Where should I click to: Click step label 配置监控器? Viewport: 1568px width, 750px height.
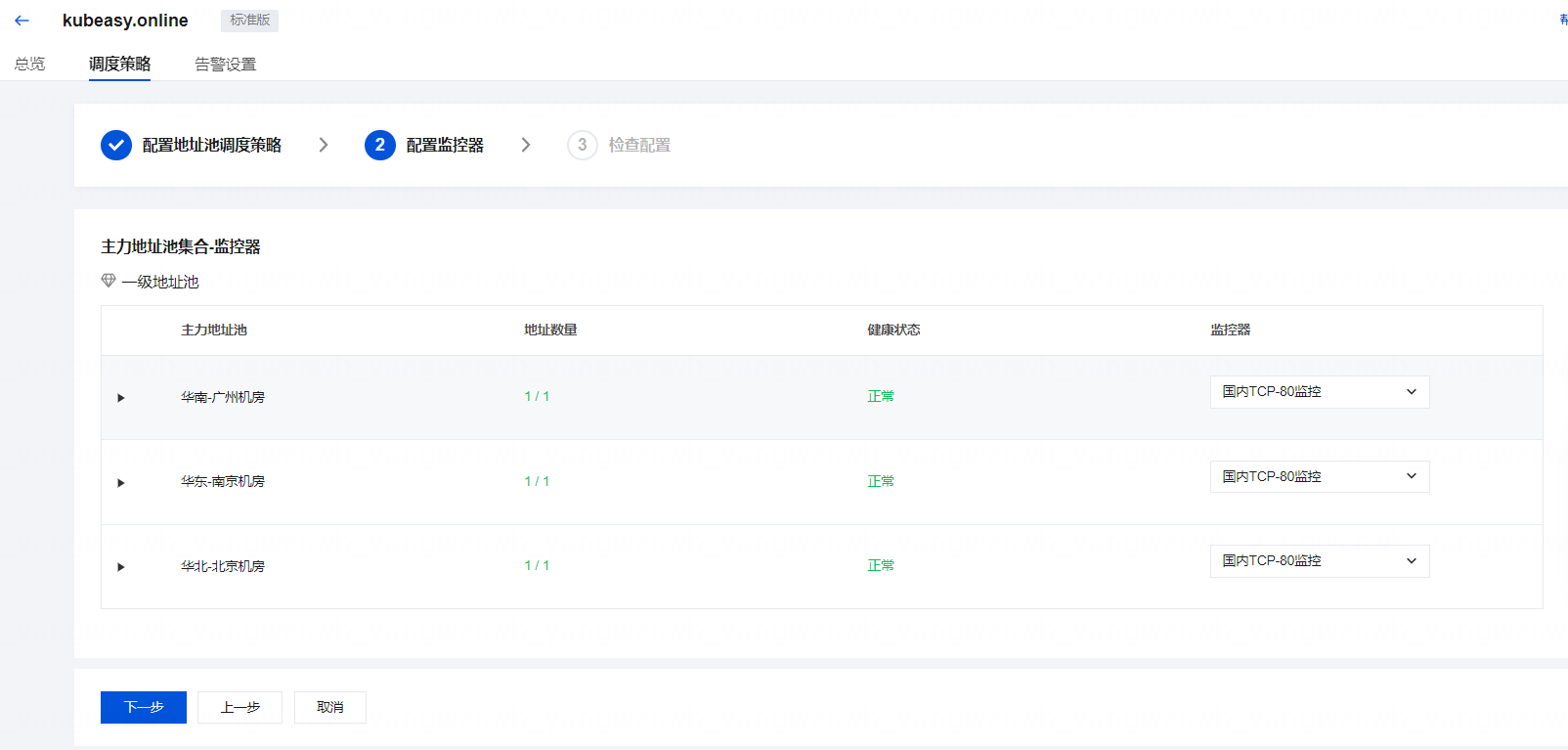pyautogui.click(x=445, y=145)
